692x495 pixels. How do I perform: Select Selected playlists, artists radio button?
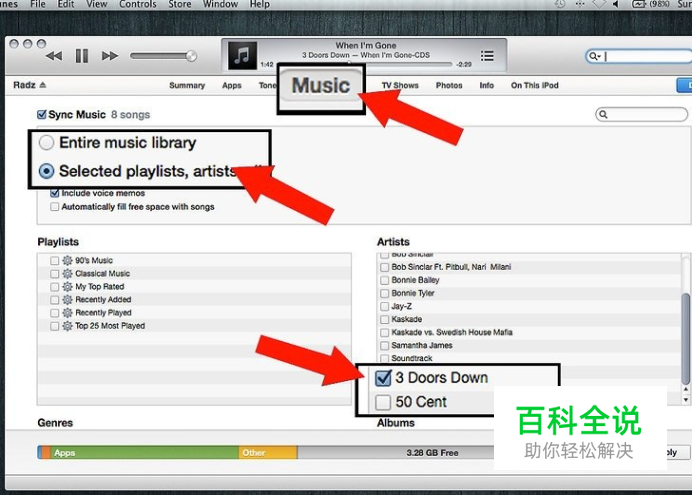[46, 171]
